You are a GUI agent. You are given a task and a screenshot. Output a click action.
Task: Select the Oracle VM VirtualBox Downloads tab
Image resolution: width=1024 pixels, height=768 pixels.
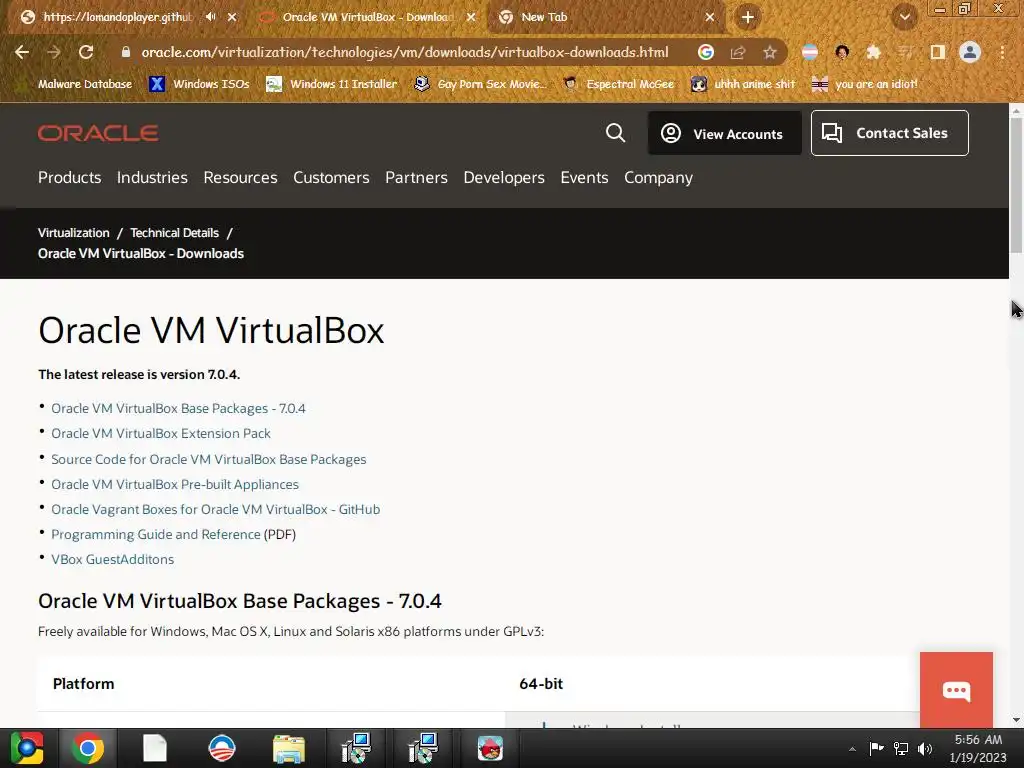(368, 17)
